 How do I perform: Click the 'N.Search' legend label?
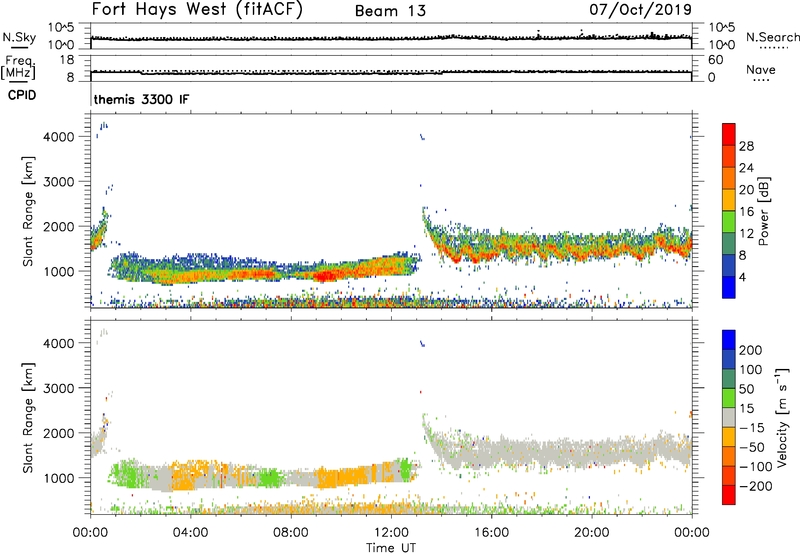pyautogui.click(x=772, y=37)
